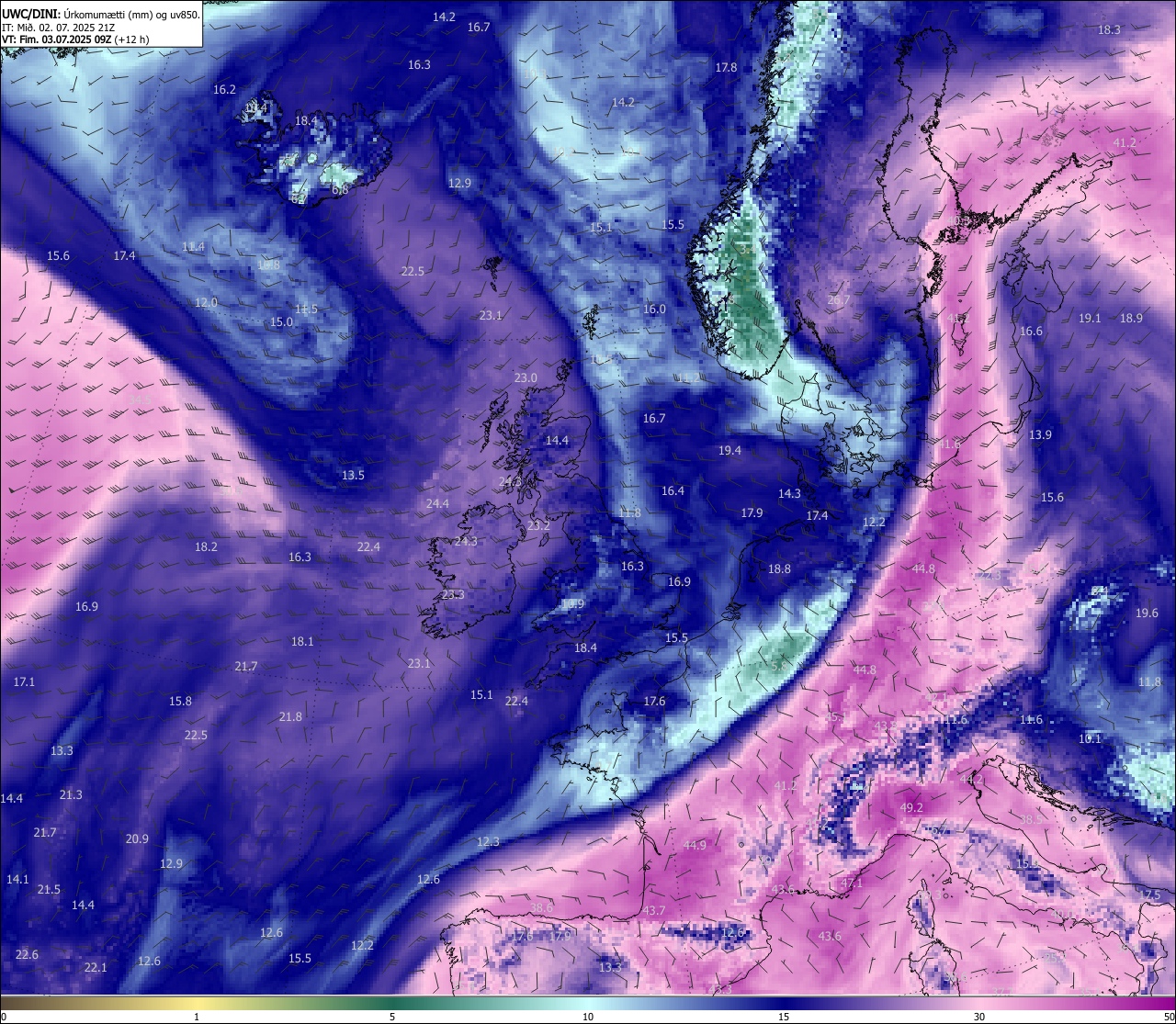This screenshot has height=1024, width=1176.
Task: Click the VT valid time line
Action: click(x=75, y=39)
